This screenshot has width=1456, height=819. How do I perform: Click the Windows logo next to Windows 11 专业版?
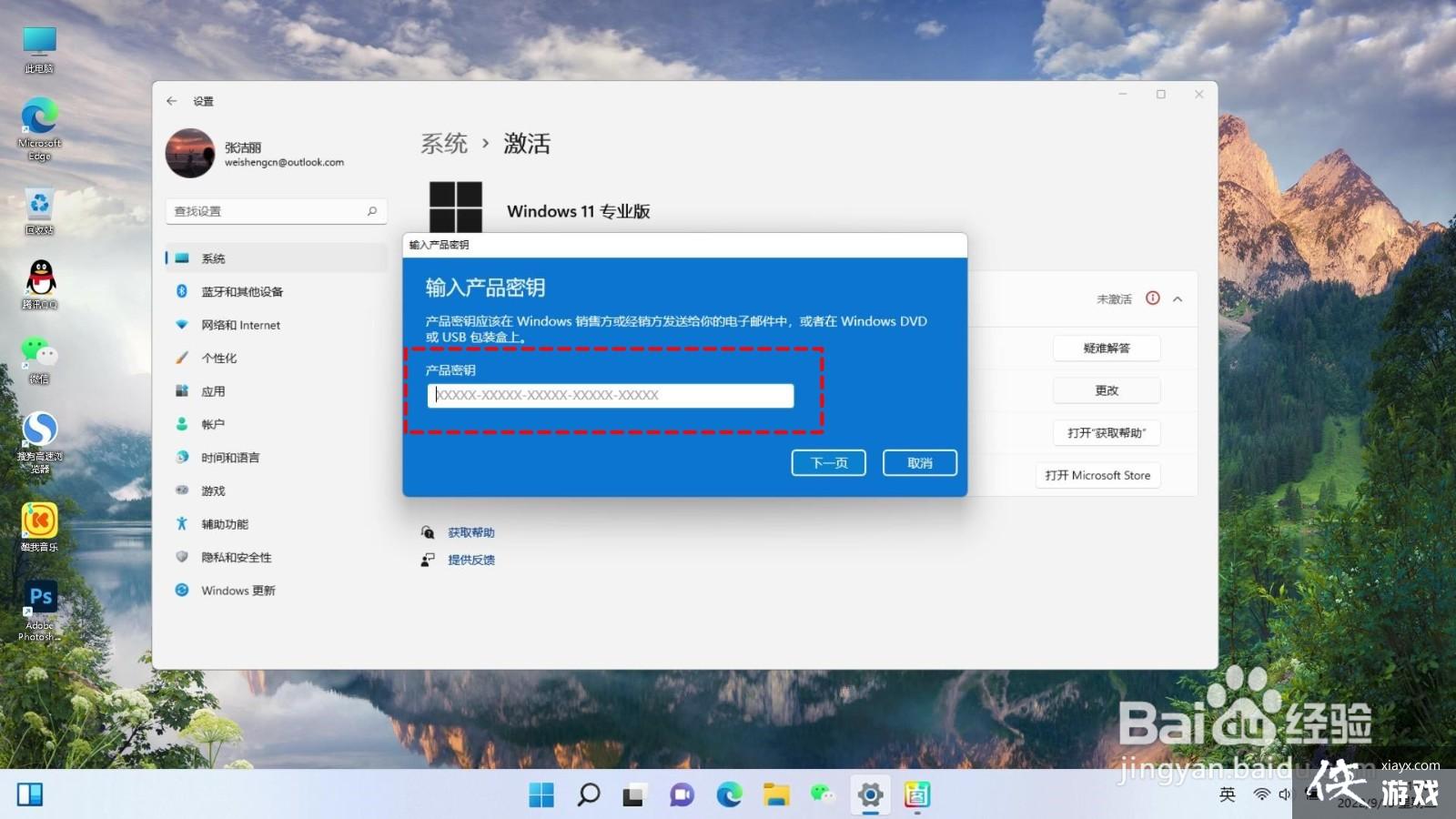point(456,207)
